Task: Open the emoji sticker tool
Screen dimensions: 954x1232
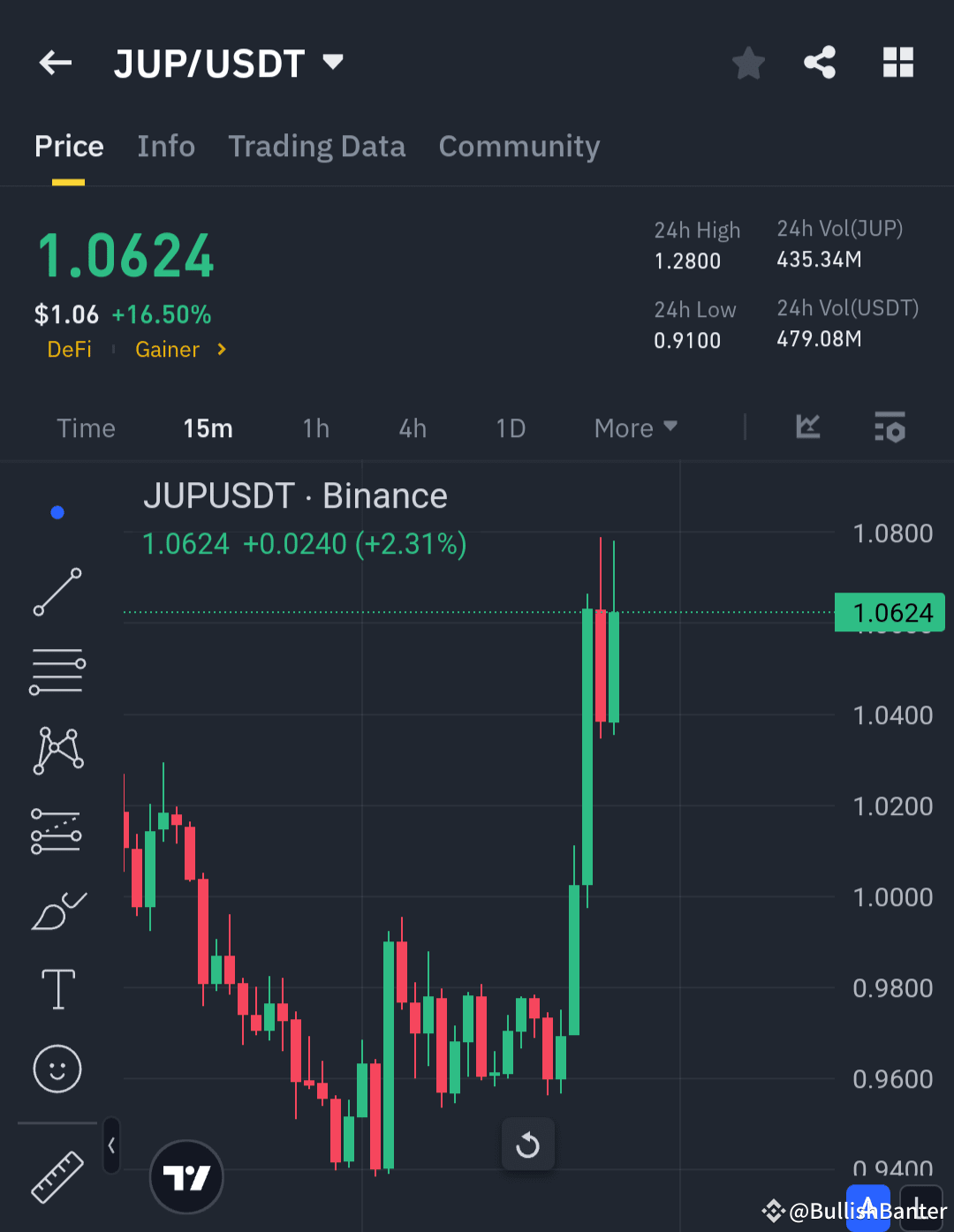Action: (x=57, y=1069)
